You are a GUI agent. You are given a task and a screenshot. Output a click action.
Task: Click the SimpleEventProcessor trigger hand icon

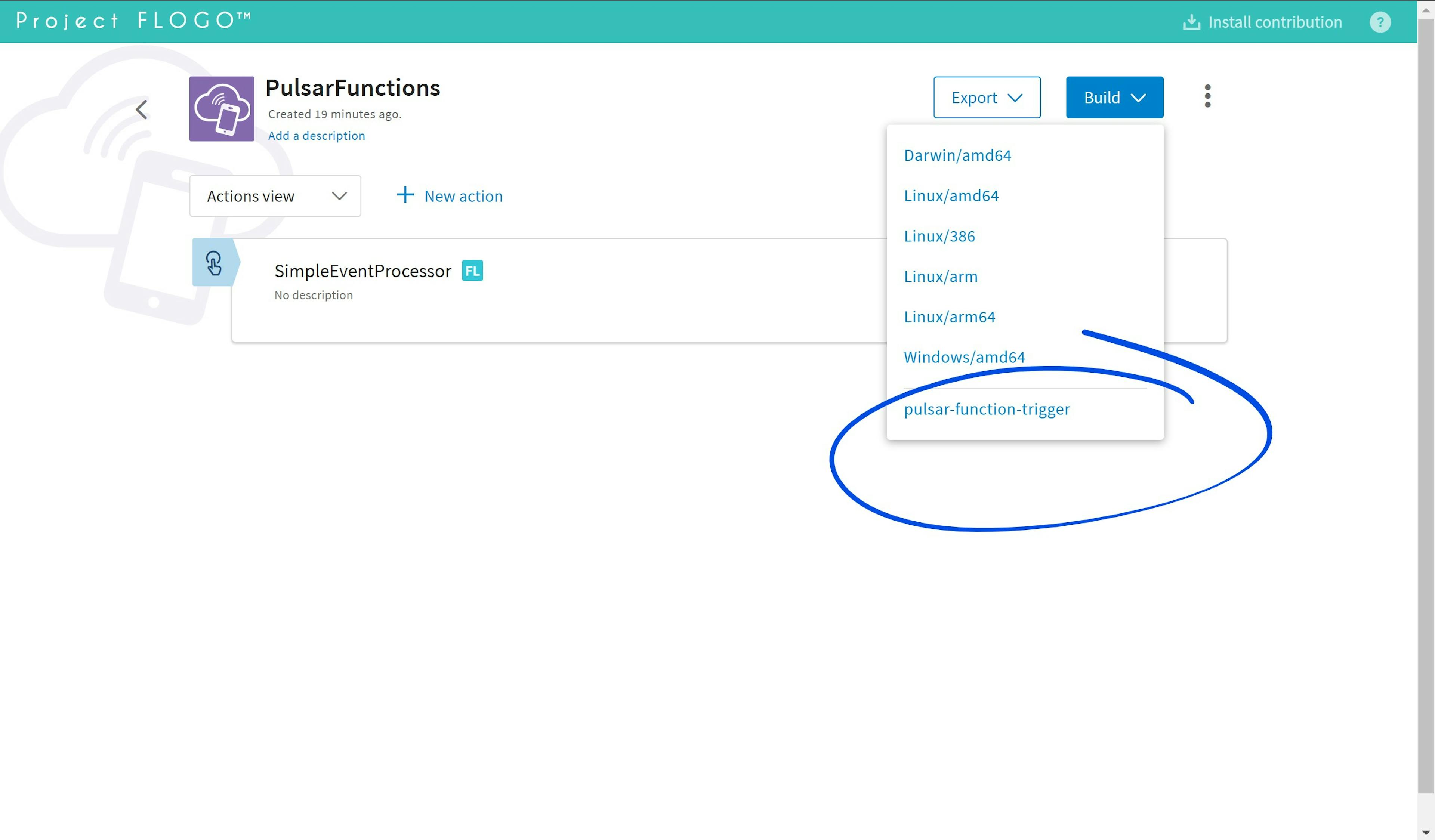(x=214, y=263)
